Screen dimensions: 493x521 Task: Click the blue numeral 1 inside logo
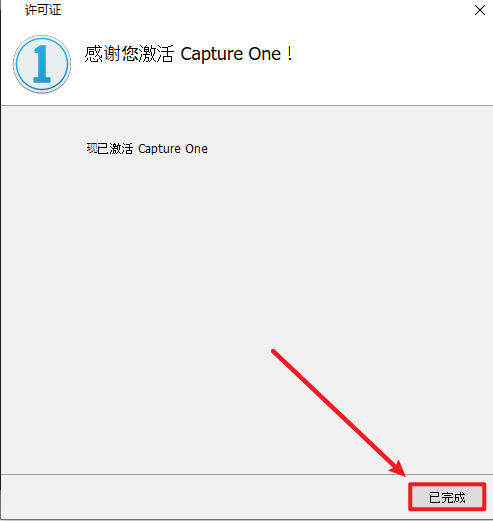(42, 64)
